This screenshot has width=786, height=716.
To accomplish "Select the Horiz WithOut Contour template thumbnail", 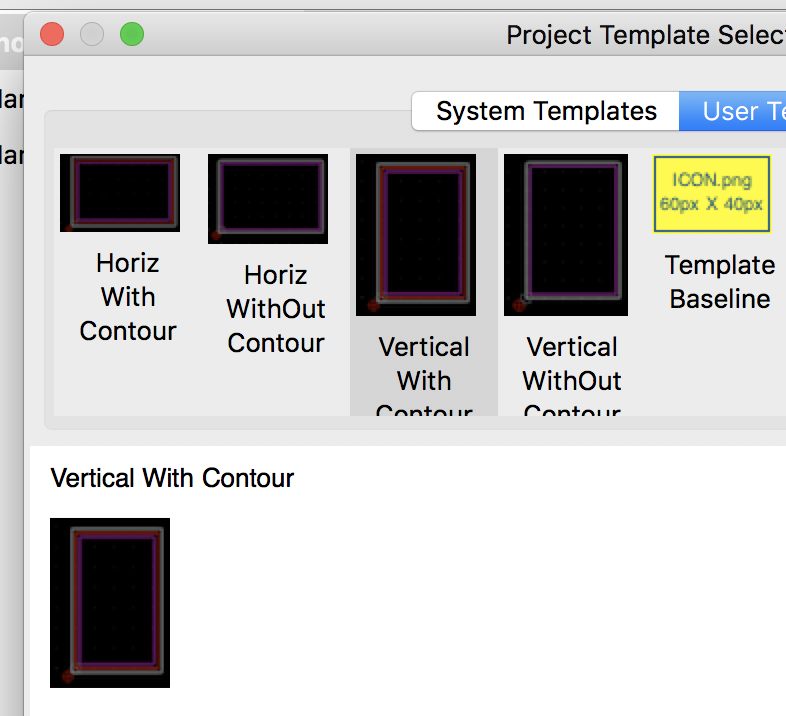I will coord(268,199).
